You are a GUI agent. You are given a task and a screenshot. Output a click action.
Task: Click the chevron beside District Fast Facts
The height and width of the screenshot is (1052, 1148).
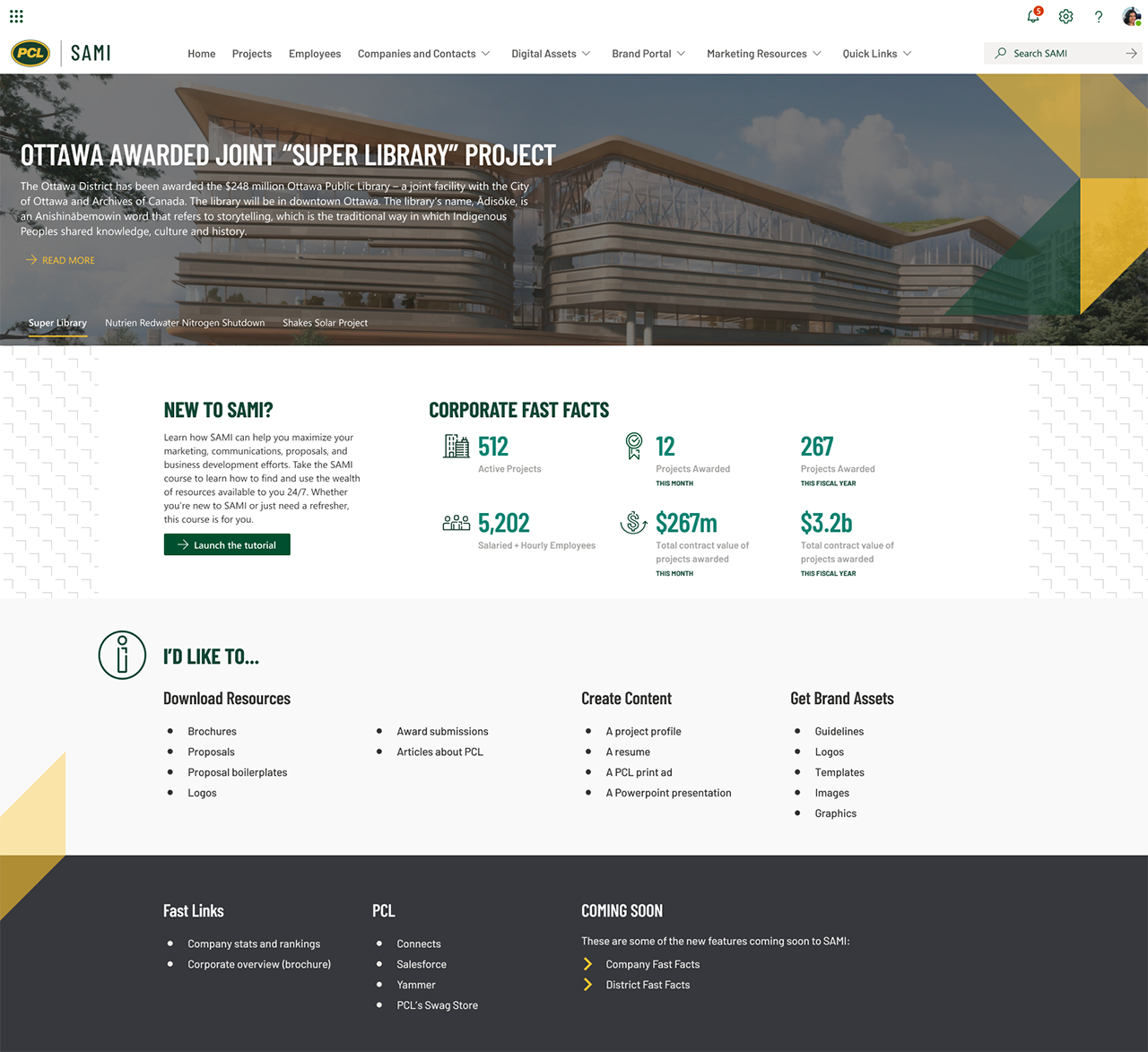pyautogui.click(x=588, y=985)
